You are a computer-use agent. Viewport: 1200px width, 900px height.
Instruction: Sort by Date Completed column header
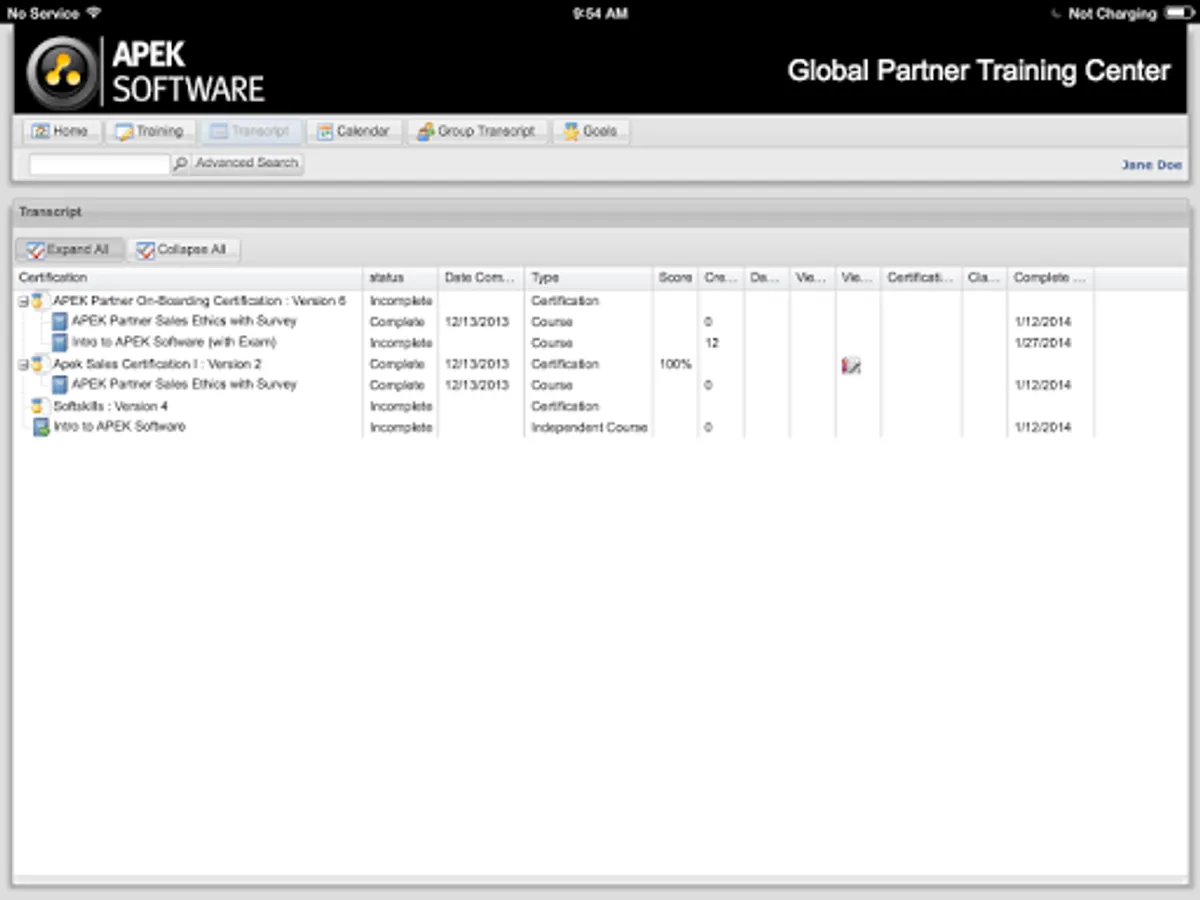pos(481,278)
